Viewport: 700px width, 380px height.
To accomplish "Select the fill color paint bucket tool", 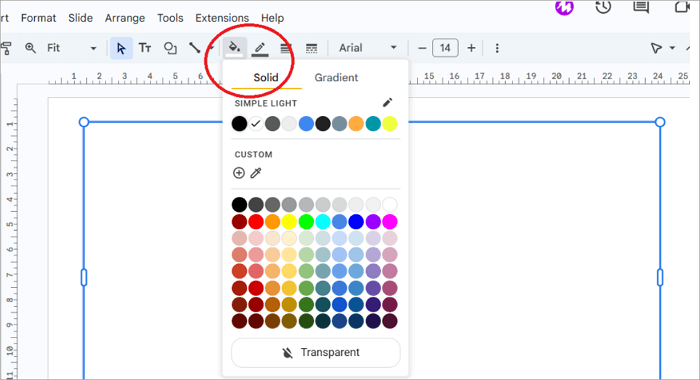I will point(235,48).
